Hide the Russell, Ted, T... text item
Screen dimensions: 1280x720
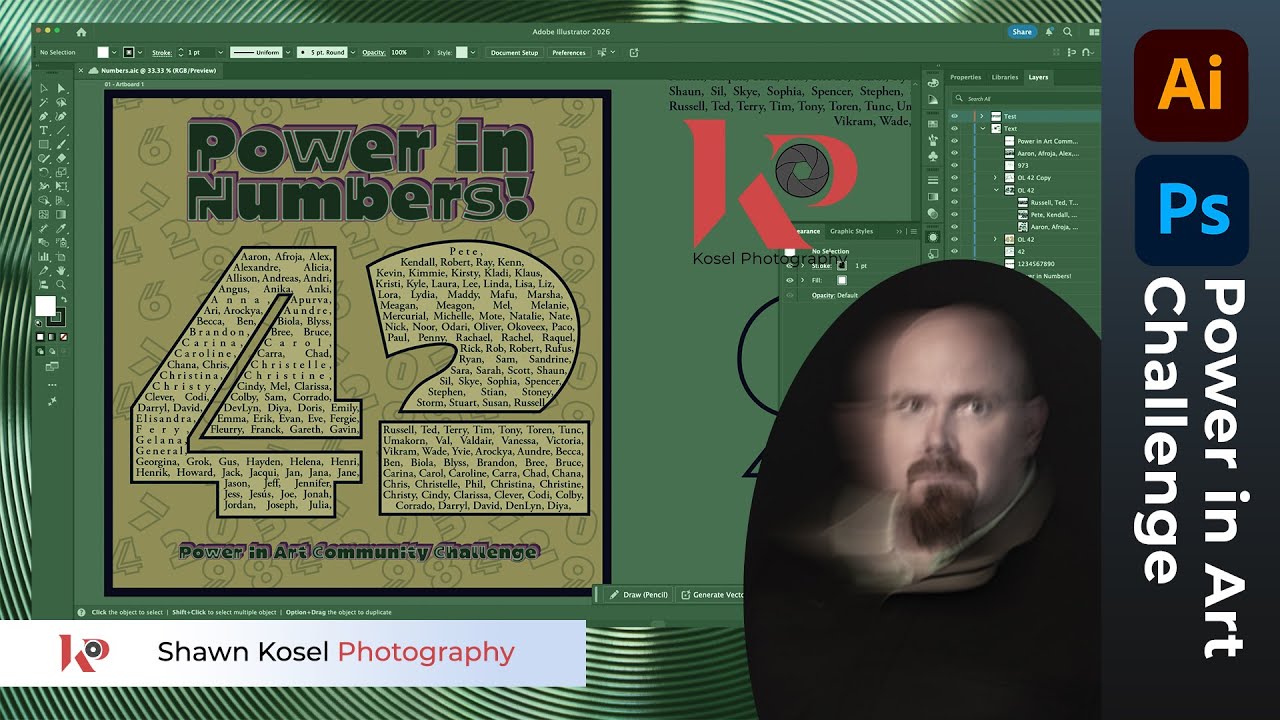pos(954,202)
